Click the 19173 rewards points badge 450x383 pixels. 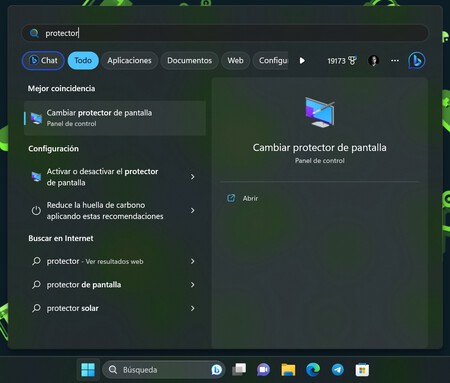pyautogui.click(x=342, y=61)
